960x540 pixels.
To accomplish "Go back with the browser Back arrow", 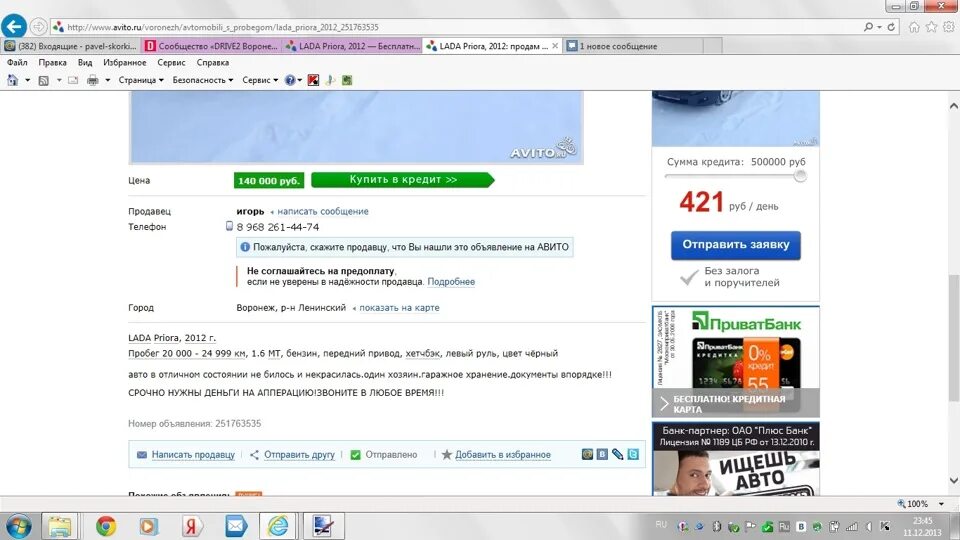I will tap(14, 26).
